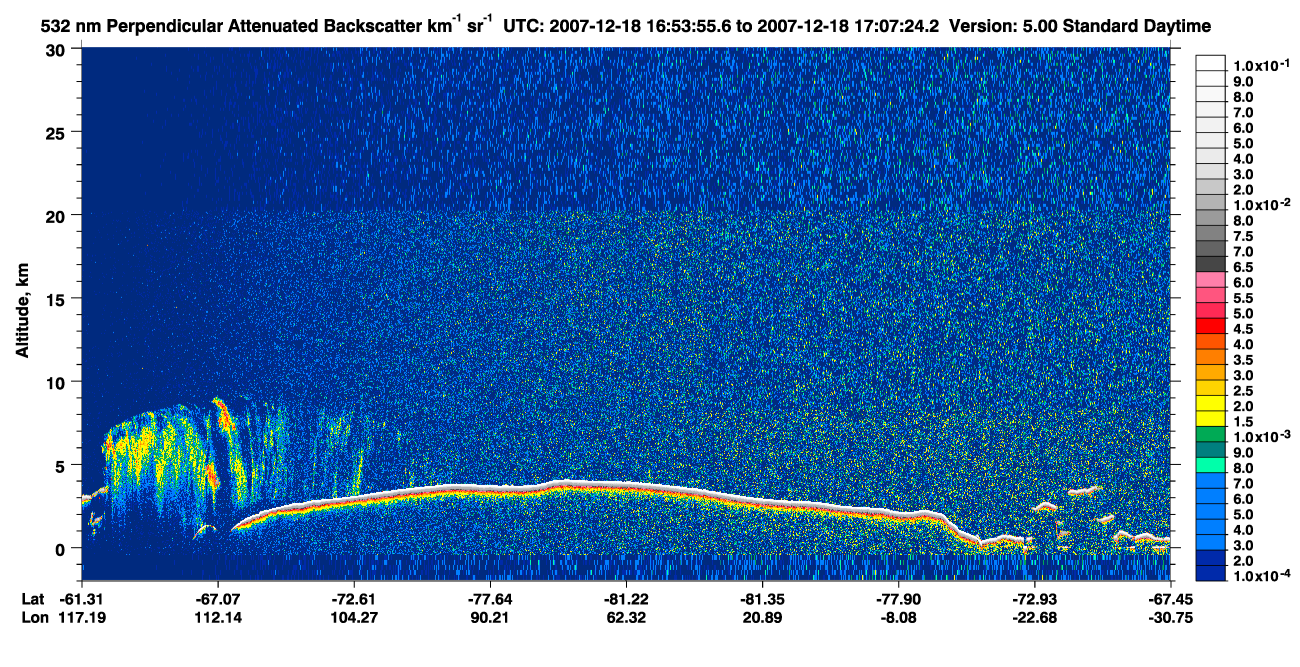Viewport: 1300px width, 667px height.
Task: Click the 'Lon' row label
Action: pos(34,617)
